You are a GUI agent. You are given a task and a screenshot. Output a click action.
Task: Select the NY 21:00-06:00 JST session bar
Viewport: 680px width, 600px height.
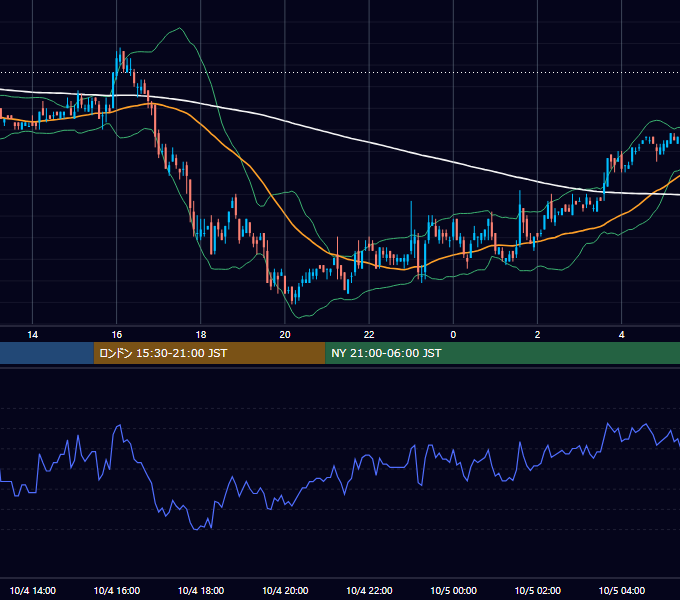coord(503,353)
